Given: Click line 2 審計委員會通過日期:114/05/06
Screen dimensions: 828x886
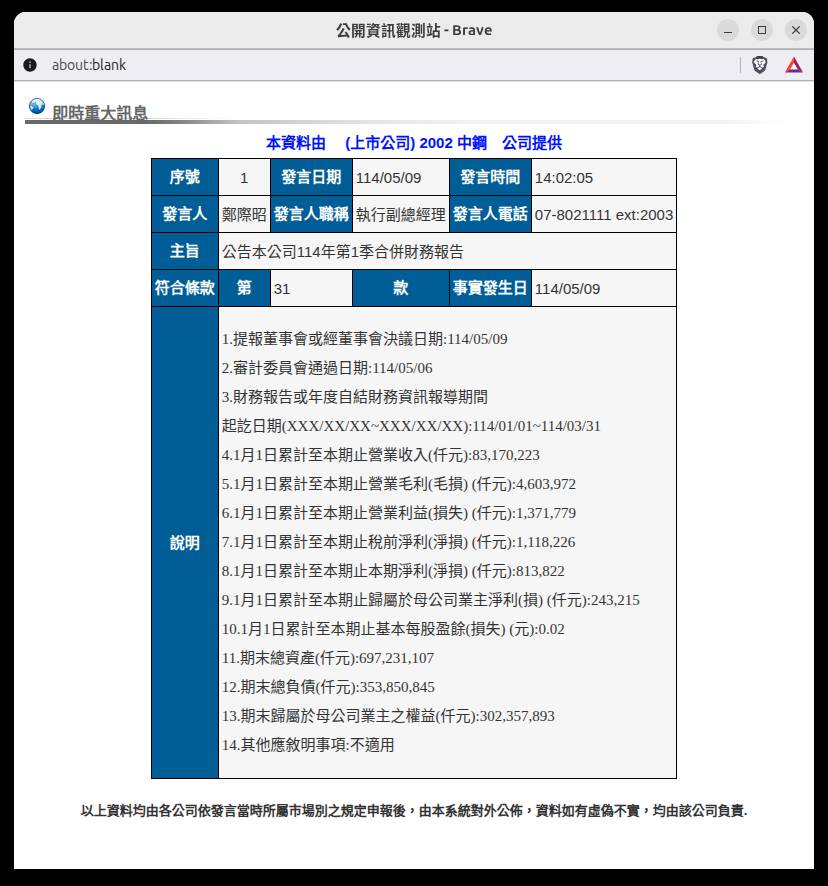Looking at the screenshot, I should coord(327,368).
